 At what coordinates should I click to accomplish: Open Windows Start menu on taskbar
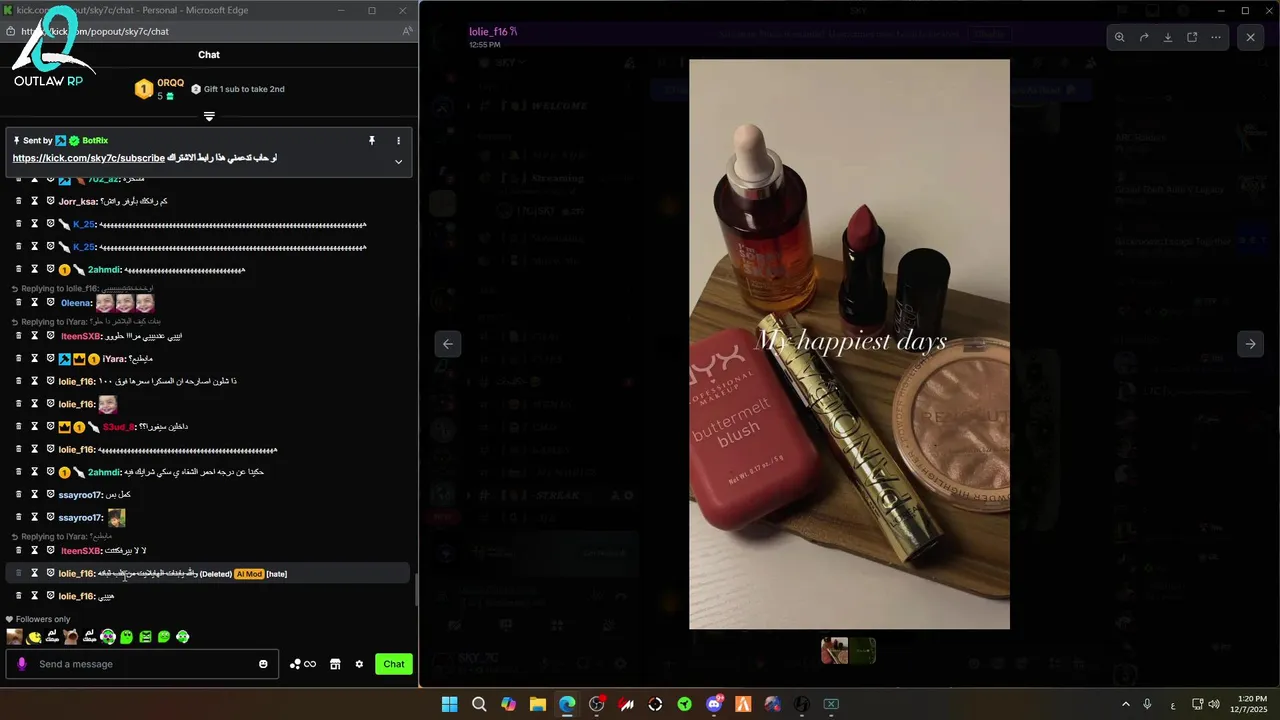tap(449, 704)
